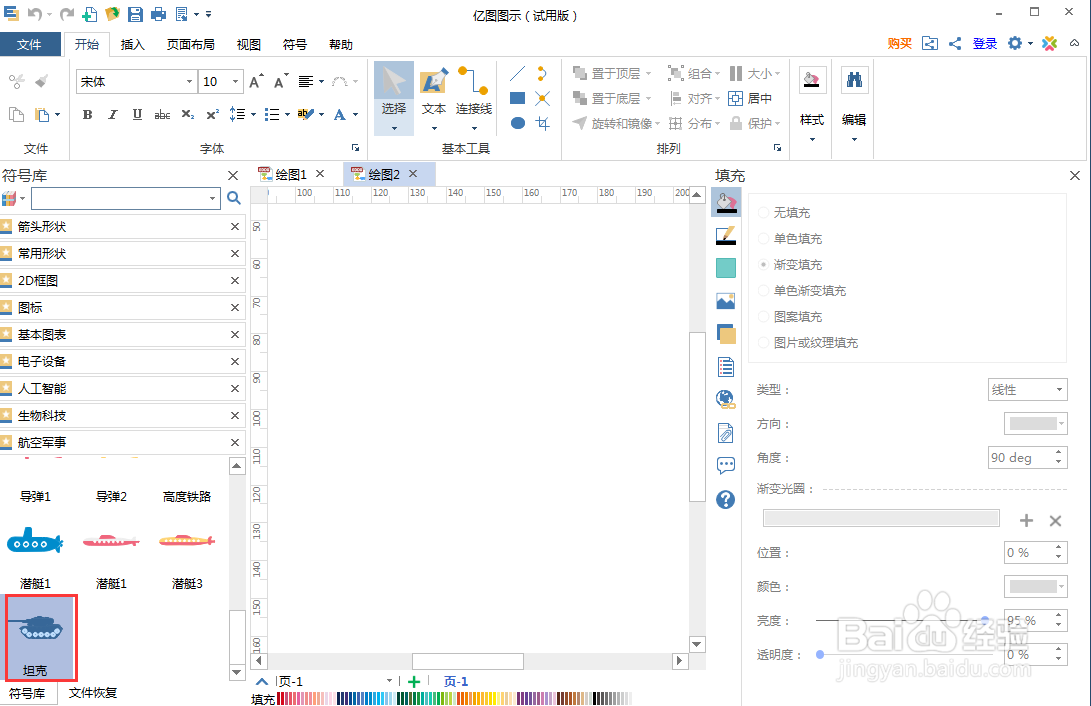Add a new page with plus button

pyautogui.click(x=414, y=682)
